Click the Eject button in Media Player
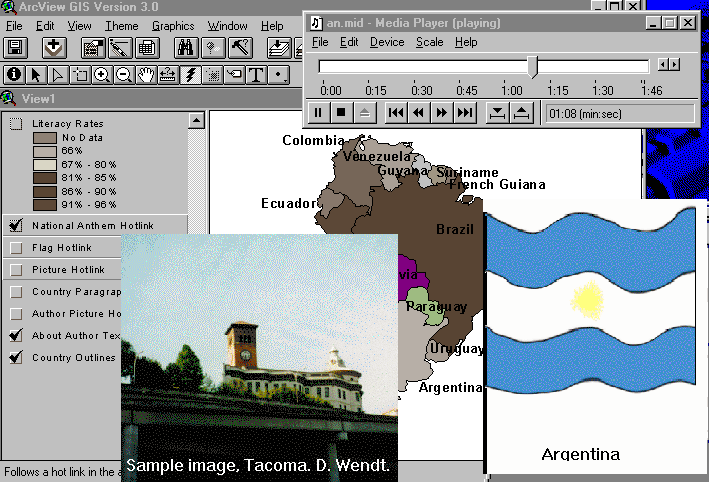709x482 pixels. pos(364,113)
